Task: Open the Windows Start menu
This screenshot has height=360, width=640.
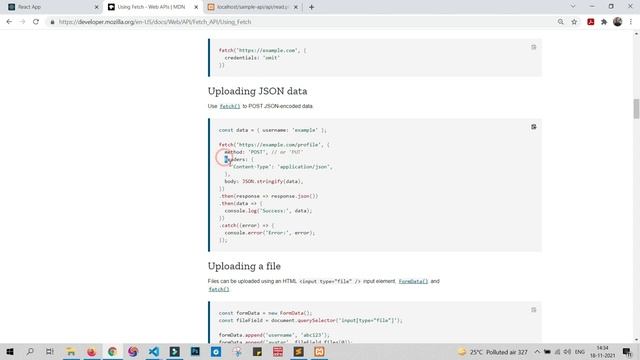Action: tap(10, 351)
